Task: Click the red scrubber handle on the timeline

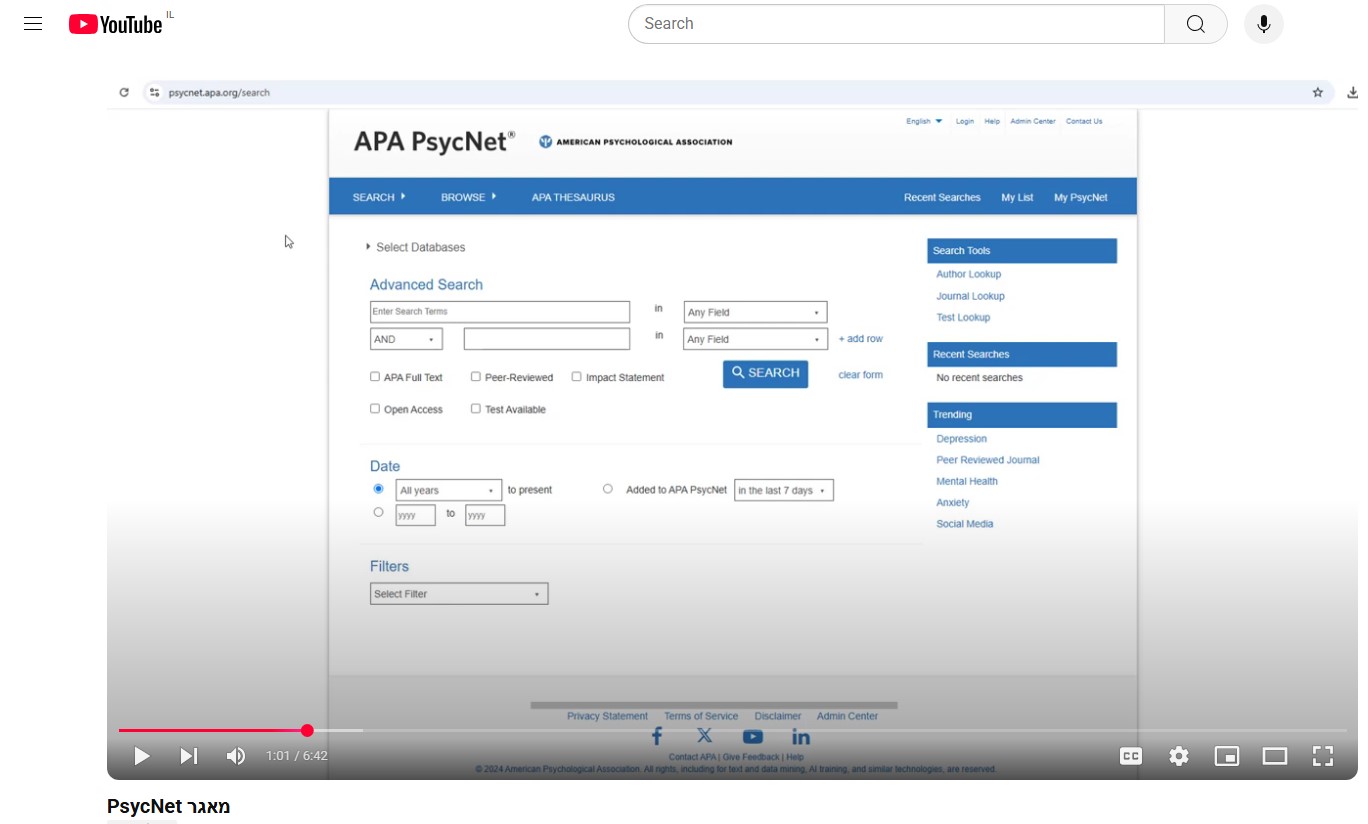Action: 307,730
